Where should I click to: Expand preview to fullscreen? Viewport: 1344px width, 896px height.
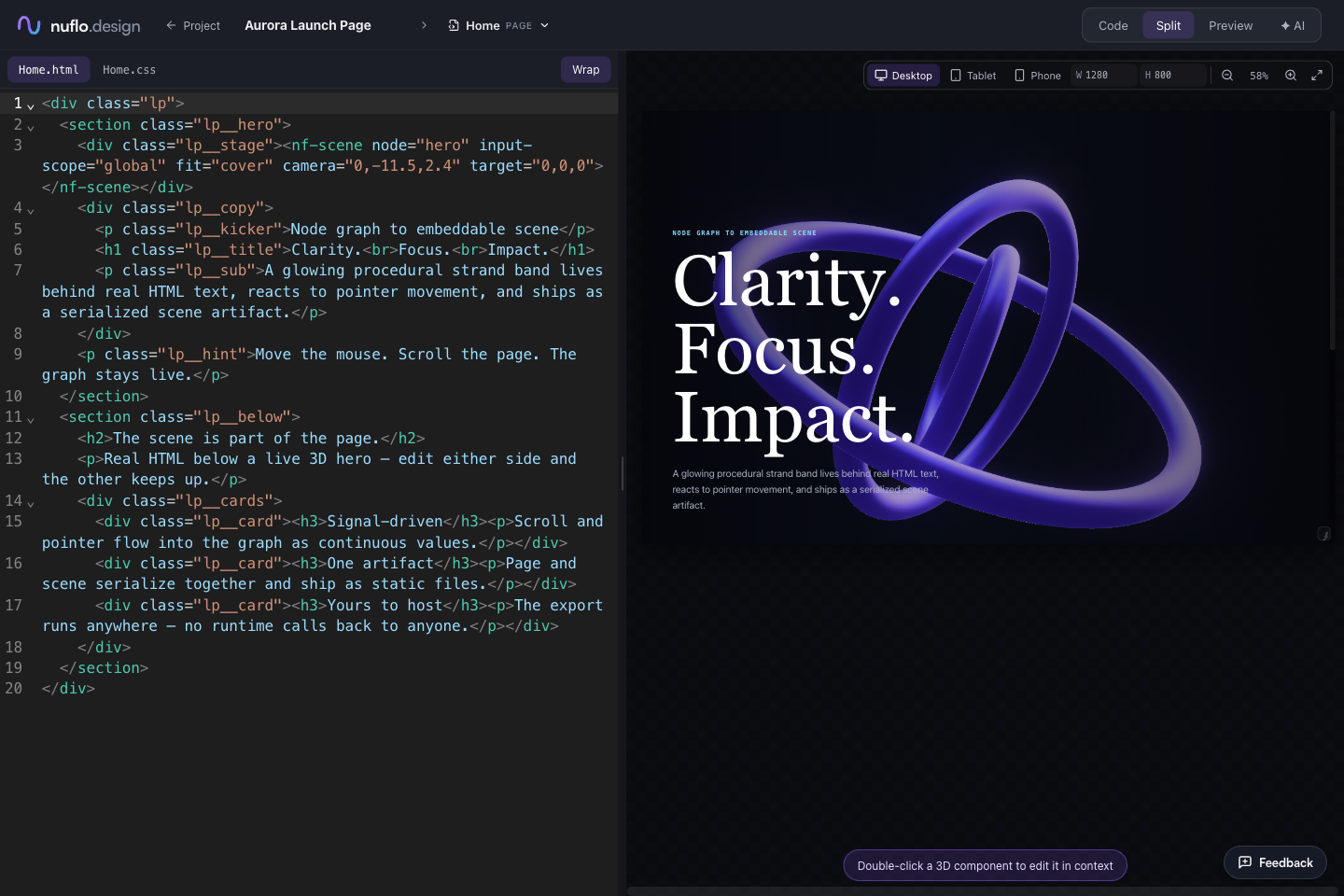1317,76
